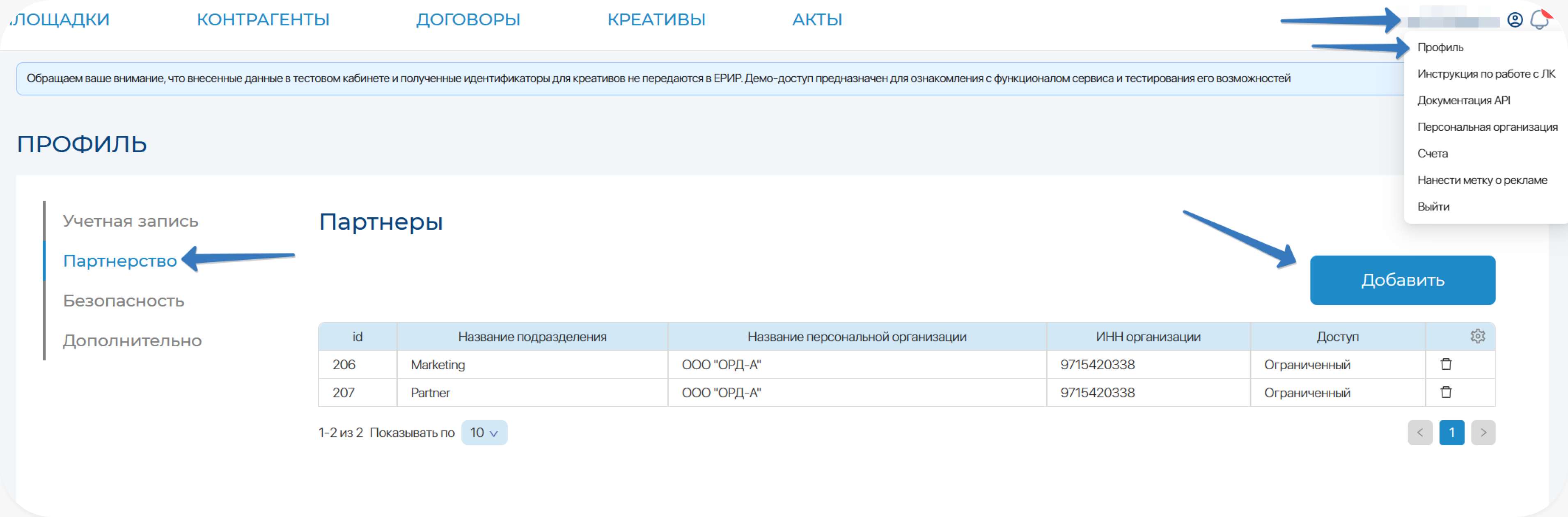The height and width of the screenshot is (517, 1568).
Task: Click the Partner department cell
Action: click(532, 392)
